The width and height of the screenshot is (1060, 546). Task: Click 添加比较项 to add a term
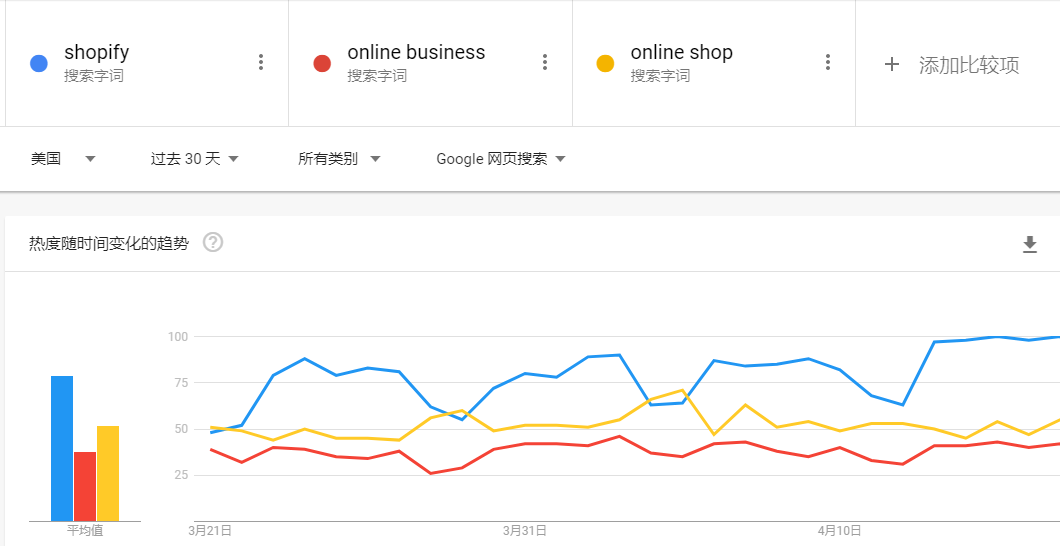point(969,65)
